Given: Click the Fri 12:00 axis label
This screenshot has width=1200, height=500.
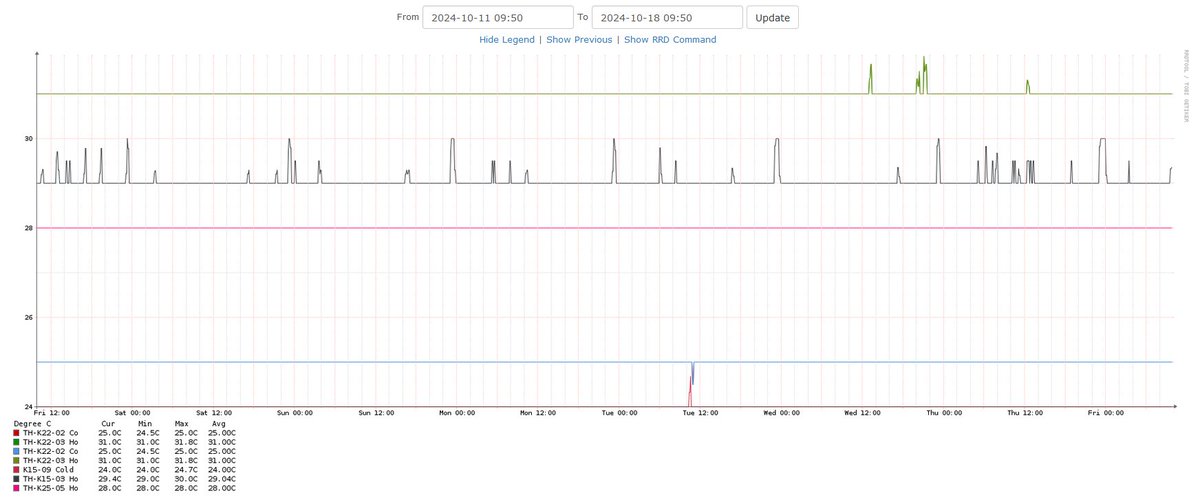Looking at the screenshot, I should point(51,412).
